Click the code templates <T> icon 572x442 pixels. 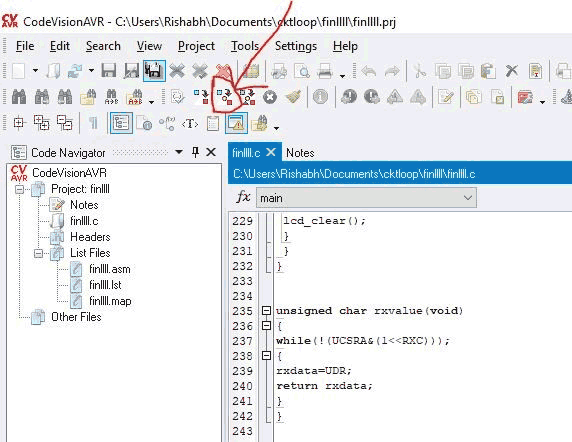tap(190, 124)
